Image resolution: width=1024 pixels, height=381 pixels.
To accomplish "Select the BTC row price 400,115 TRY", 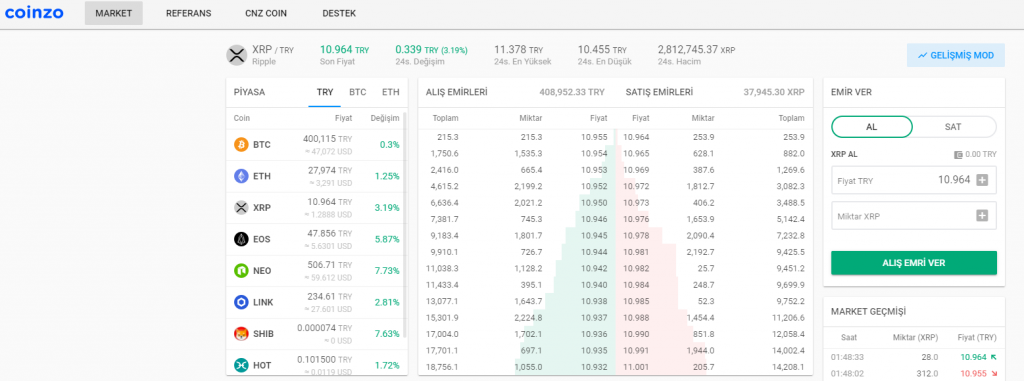I will (327, 139).
